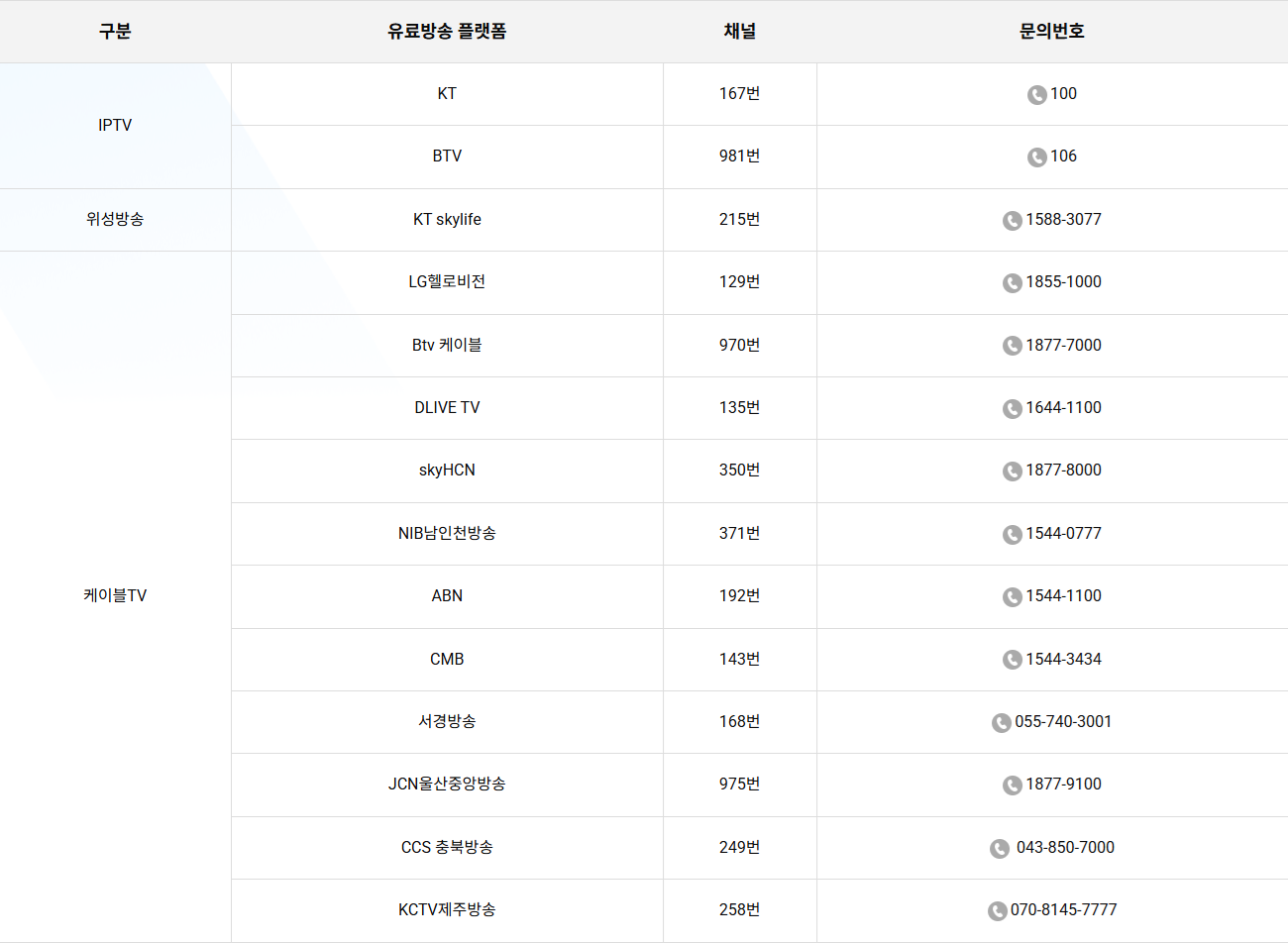Click the 1877-8000 phone number
Image resolution: width=1288 pixels, height=943 pixels.
(1064, 471)
